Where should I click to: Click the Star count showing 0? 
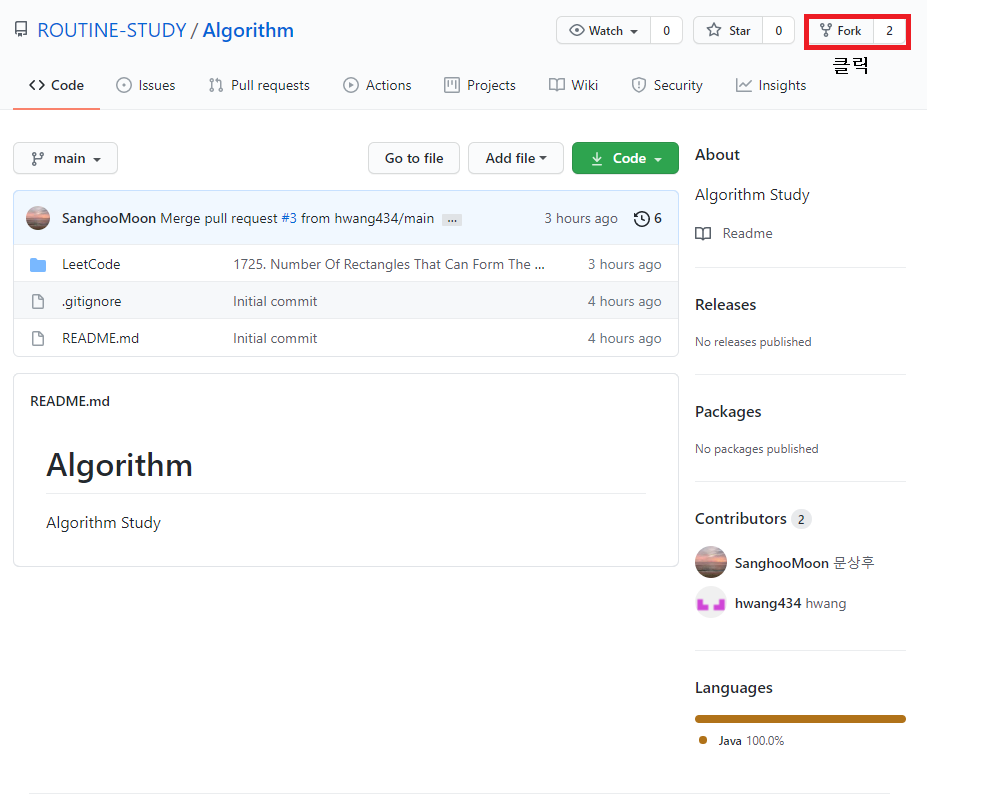click(x=778, y=30)
